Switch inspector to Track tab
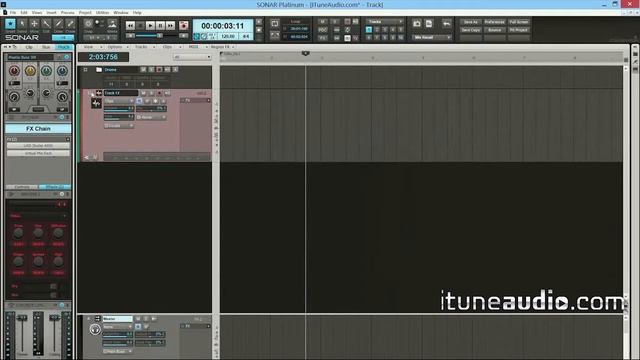The width and height of the screenshot is (640, 360). click(63, 47)
